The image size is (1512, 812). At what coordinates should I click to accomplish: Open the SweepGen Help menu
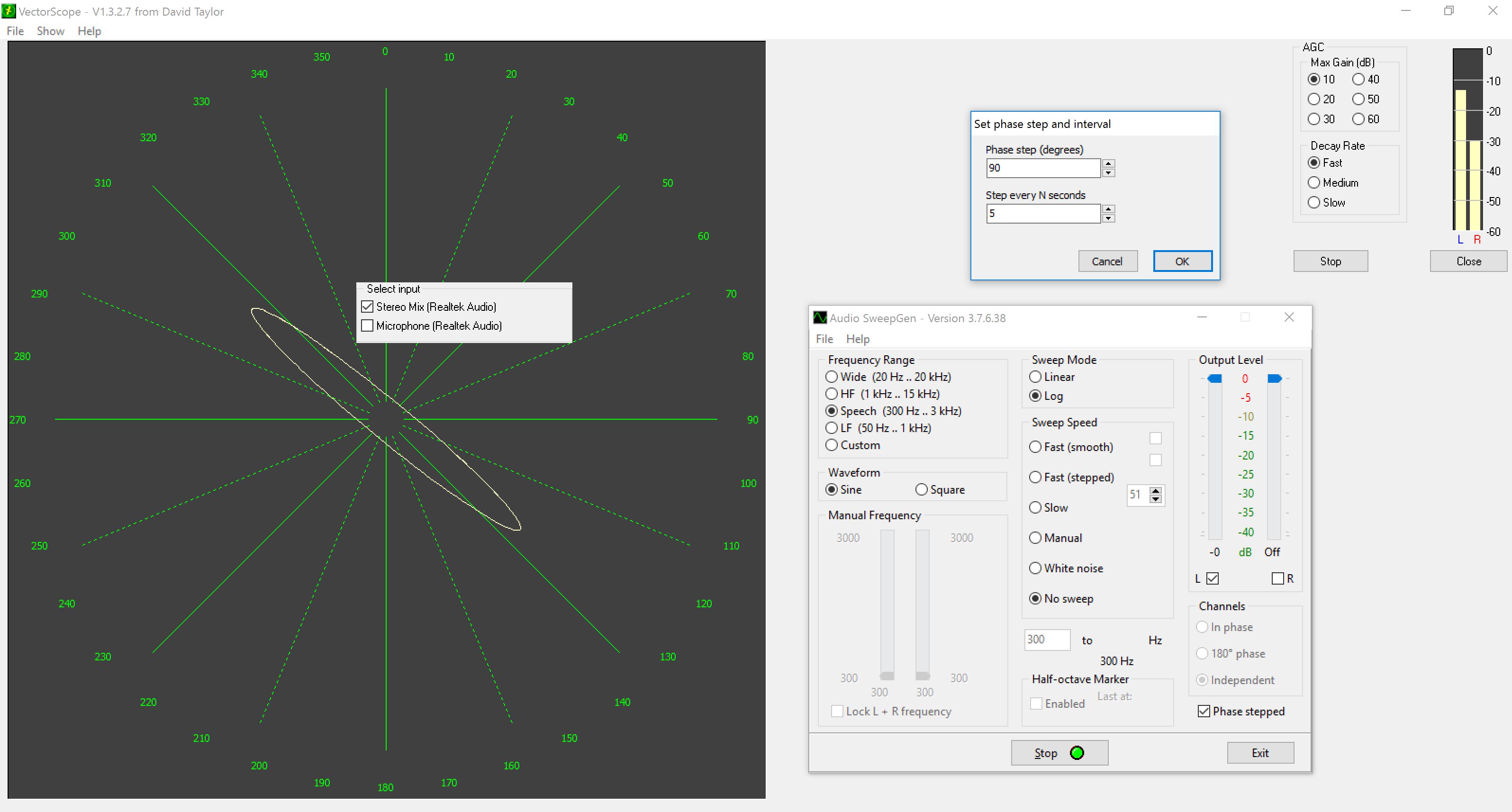pyautogui.click(x=858, y=339)
